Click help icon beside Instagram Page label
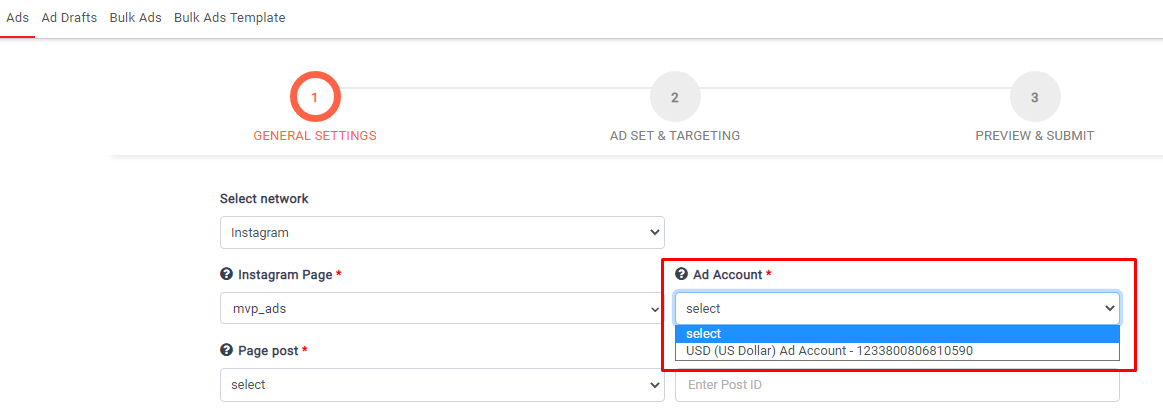The width and height of the screenshot is (1163, 417). (226, 275)
